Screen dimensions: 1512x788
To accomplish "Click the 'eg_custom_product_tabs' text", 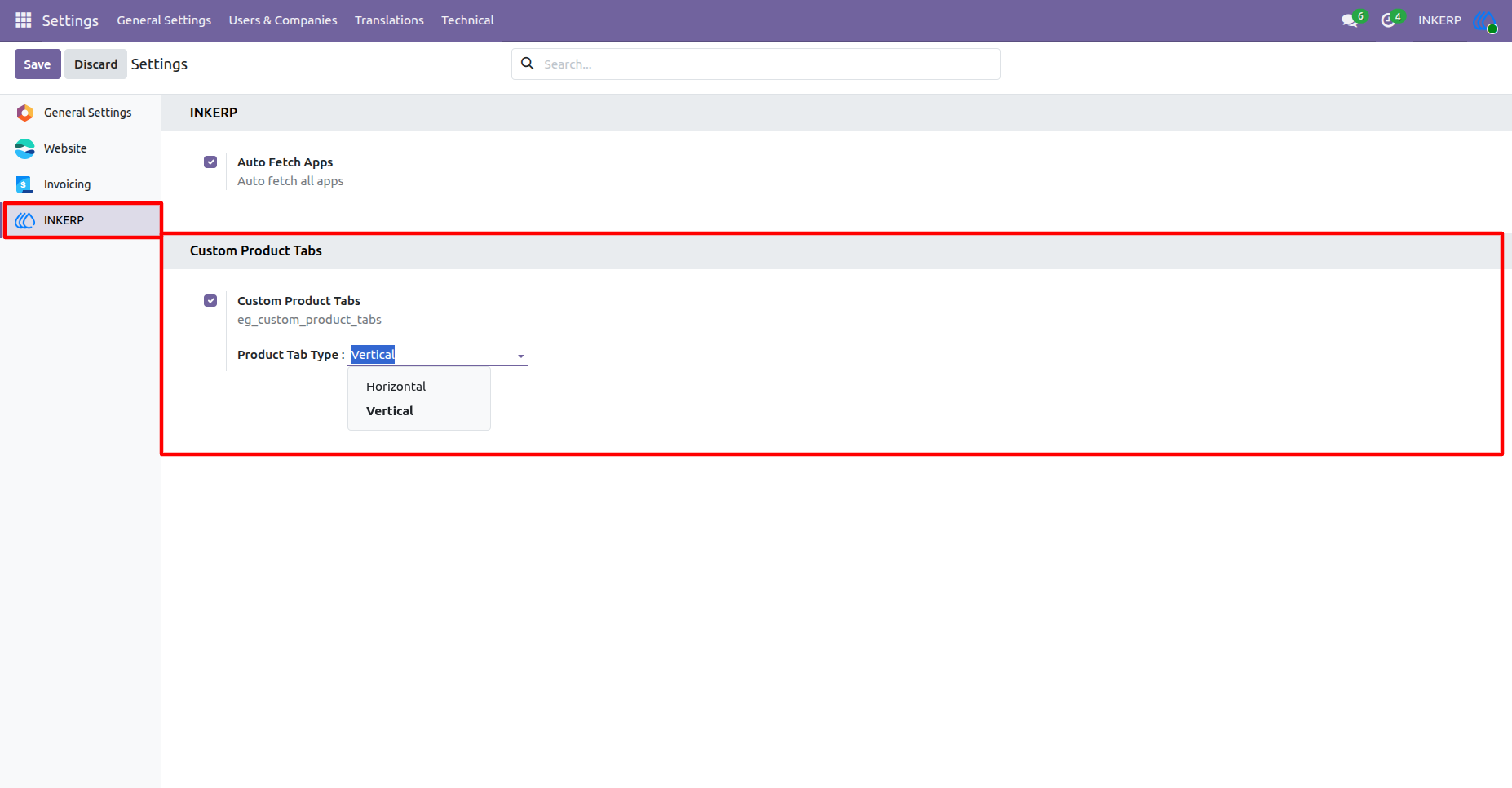I will [309, 320].
